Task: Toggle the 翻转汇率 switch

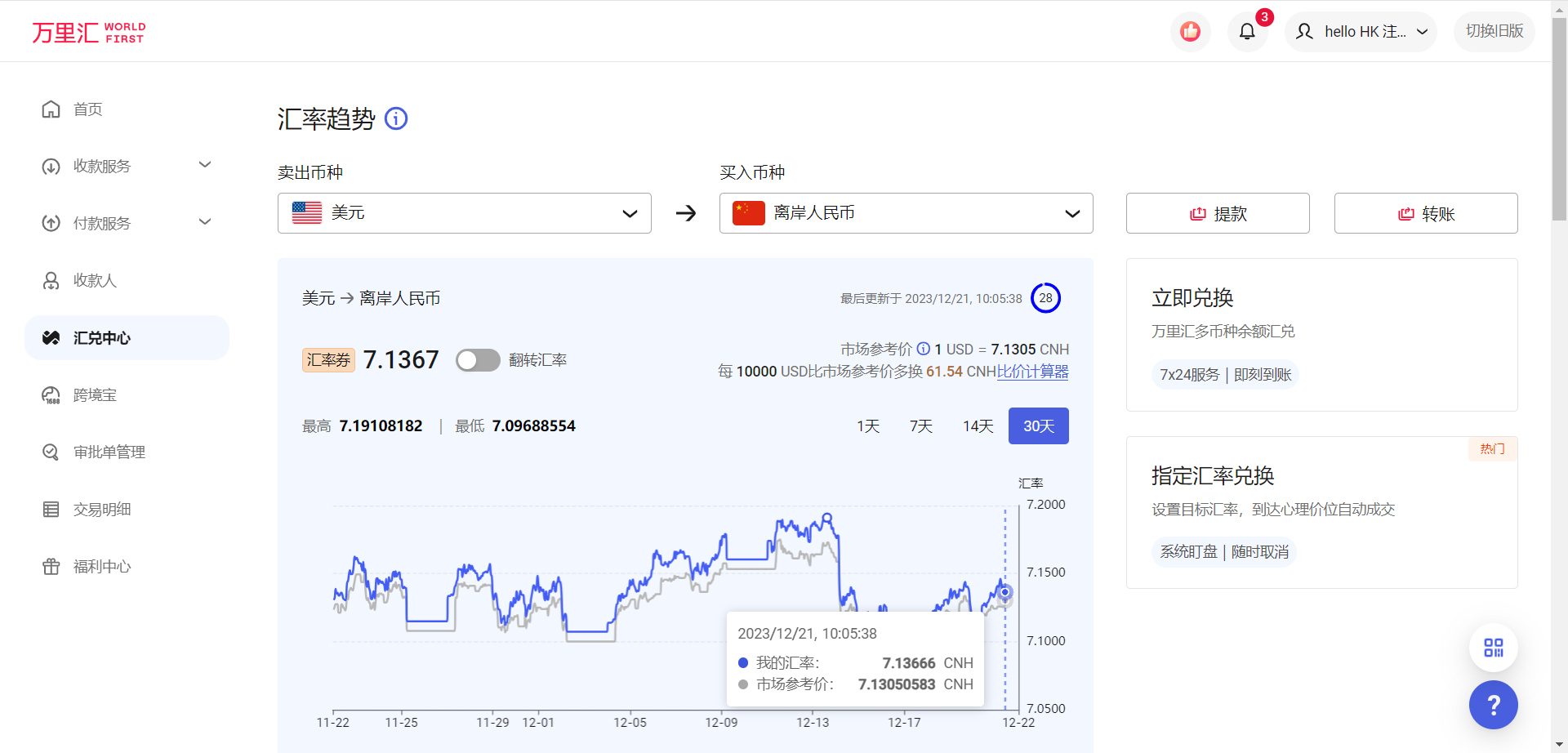Action: click(478, 359)
